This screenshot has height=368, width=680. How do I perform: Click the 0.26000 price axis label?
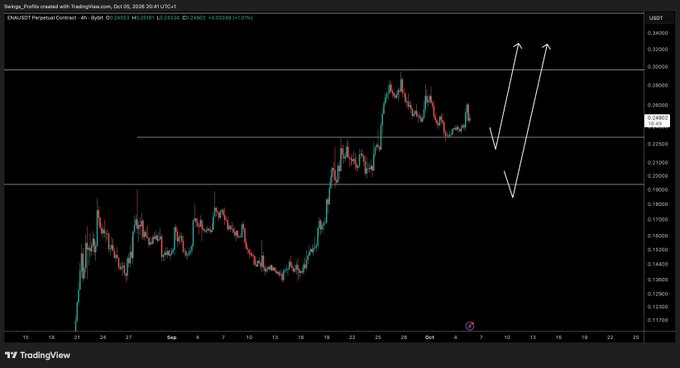[657, 105]
